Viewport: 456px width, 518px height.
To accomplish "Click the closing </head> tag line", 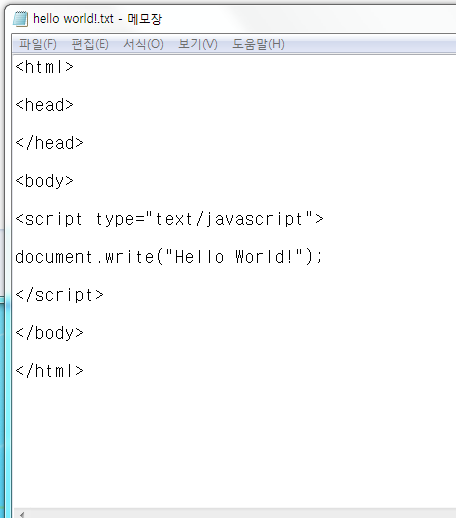I will pos(49,143).
